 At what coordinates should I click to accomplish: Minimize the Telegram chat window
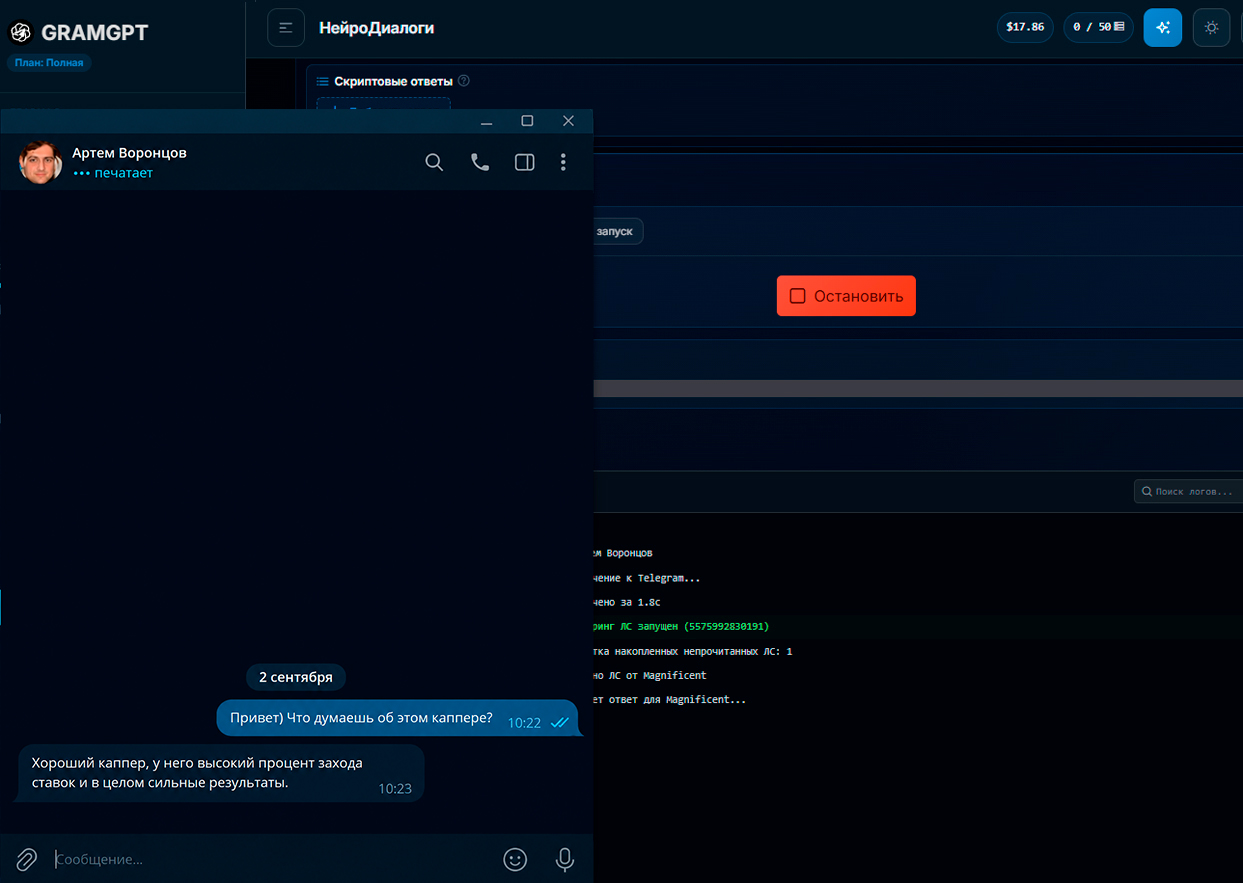487,121
